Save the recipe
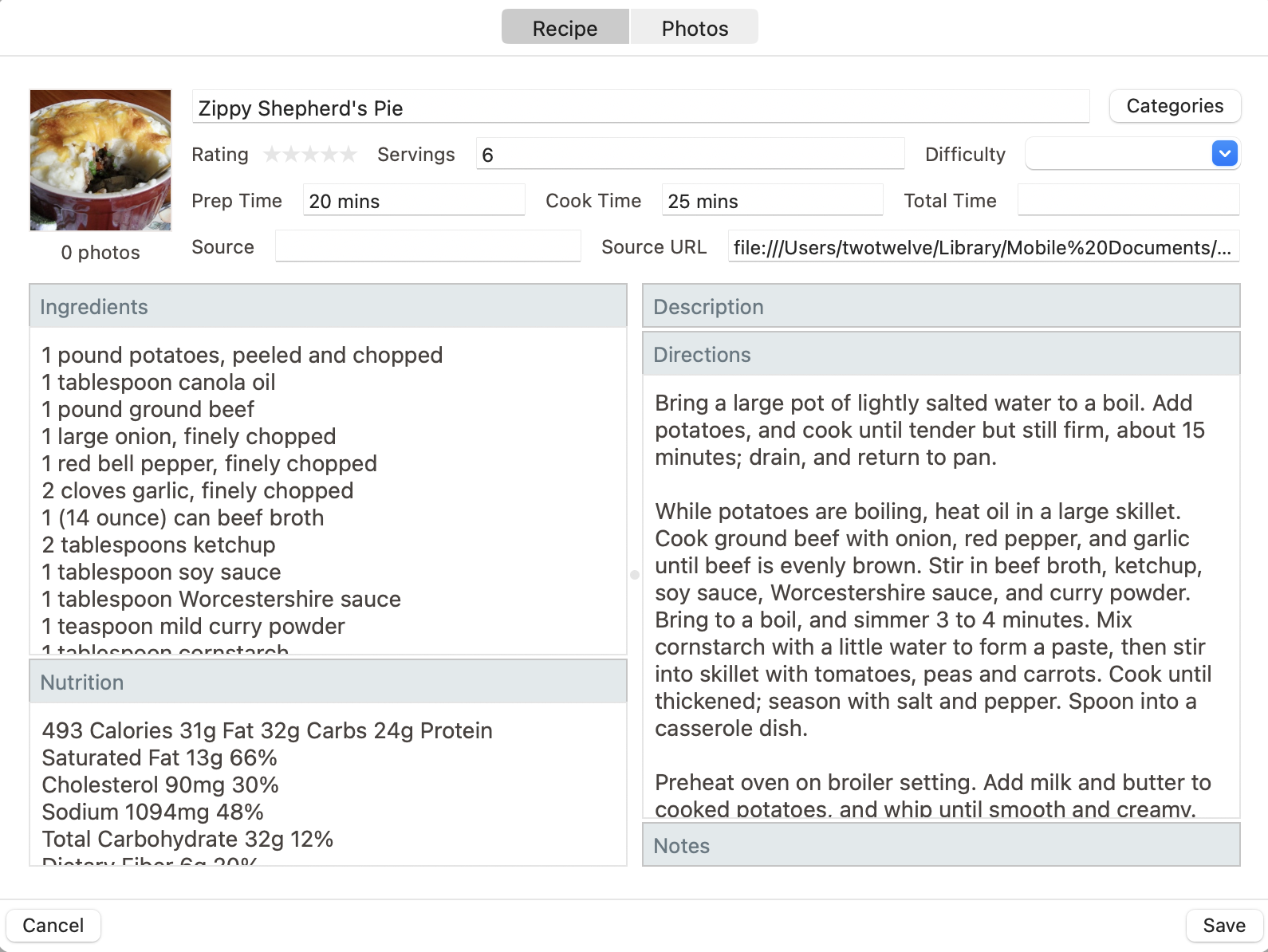The image size is (1268, 952). [x=1223, y=926]
